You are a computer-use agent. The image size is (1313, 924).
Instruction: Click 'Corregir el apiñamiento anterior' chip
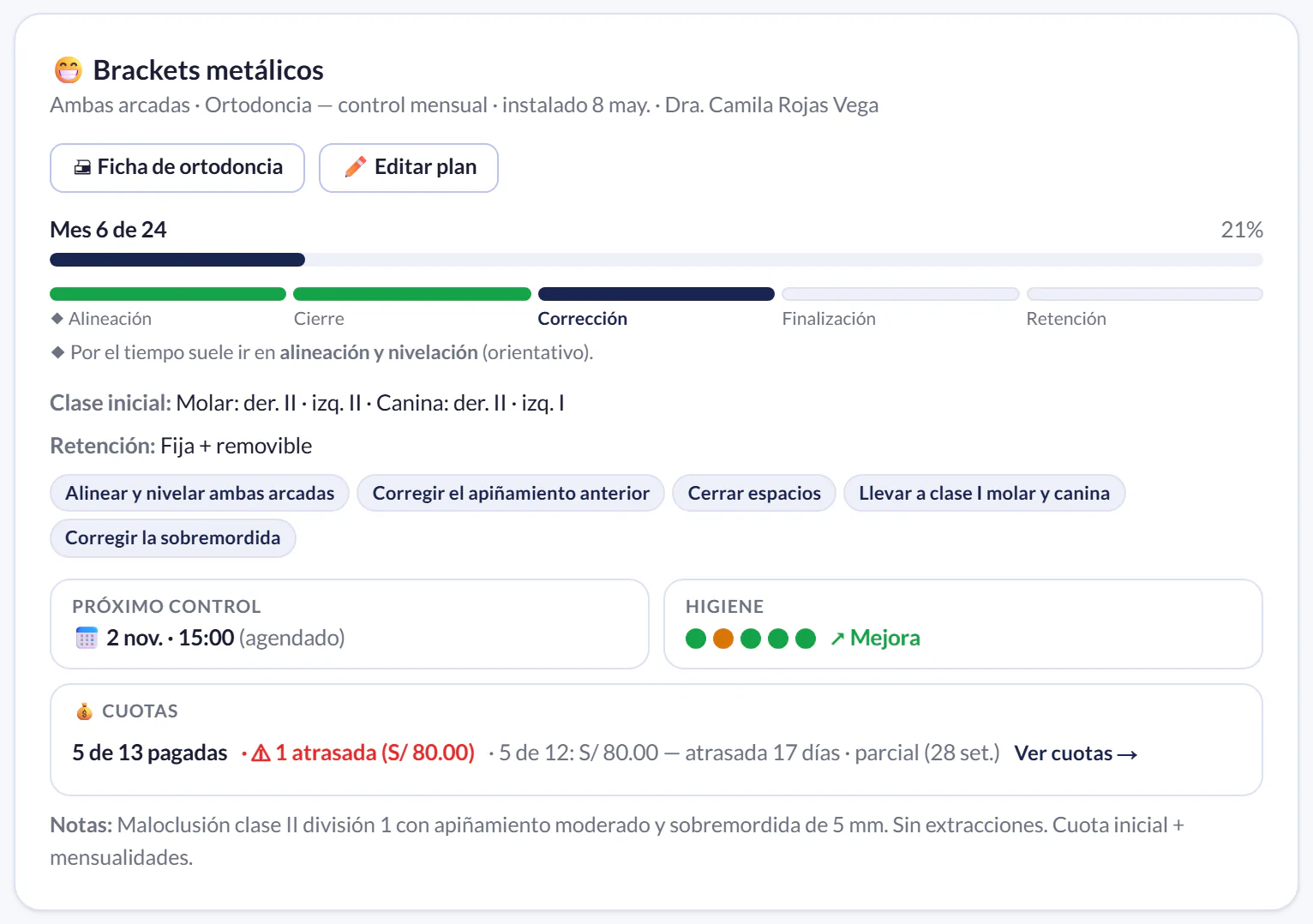511,493
